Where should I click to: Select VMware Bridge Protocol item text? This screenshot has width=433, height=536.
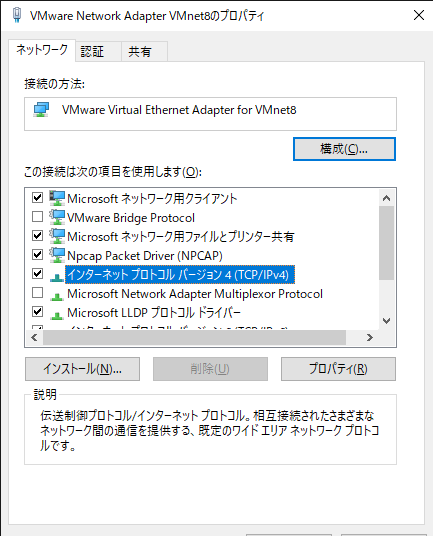tap(131, 217)
